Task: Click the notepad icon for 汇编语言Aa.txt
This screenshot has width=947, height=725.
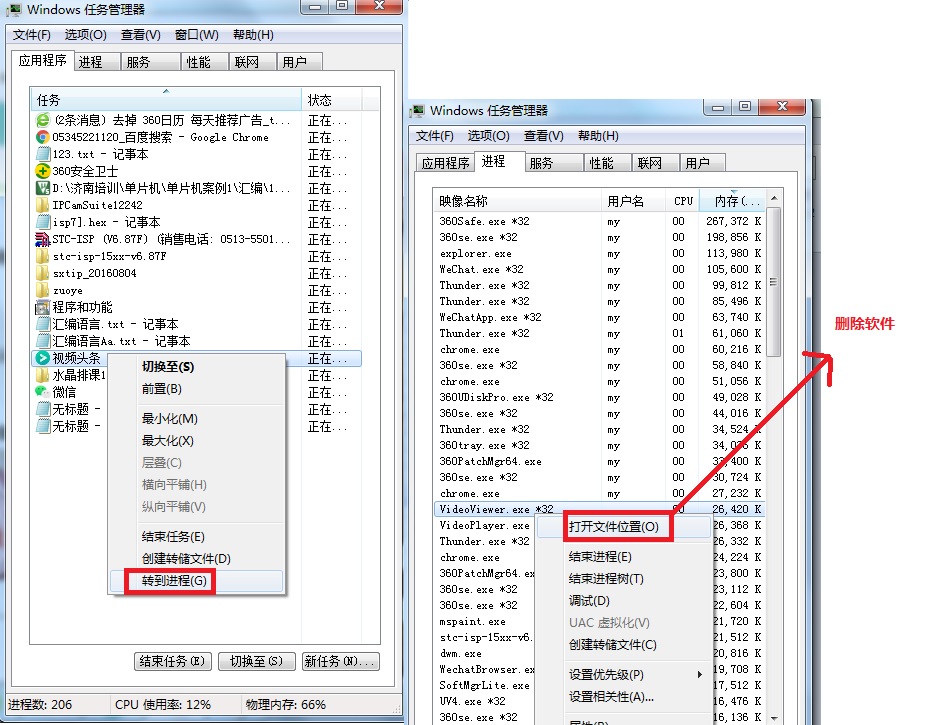Action: [42, 341]
